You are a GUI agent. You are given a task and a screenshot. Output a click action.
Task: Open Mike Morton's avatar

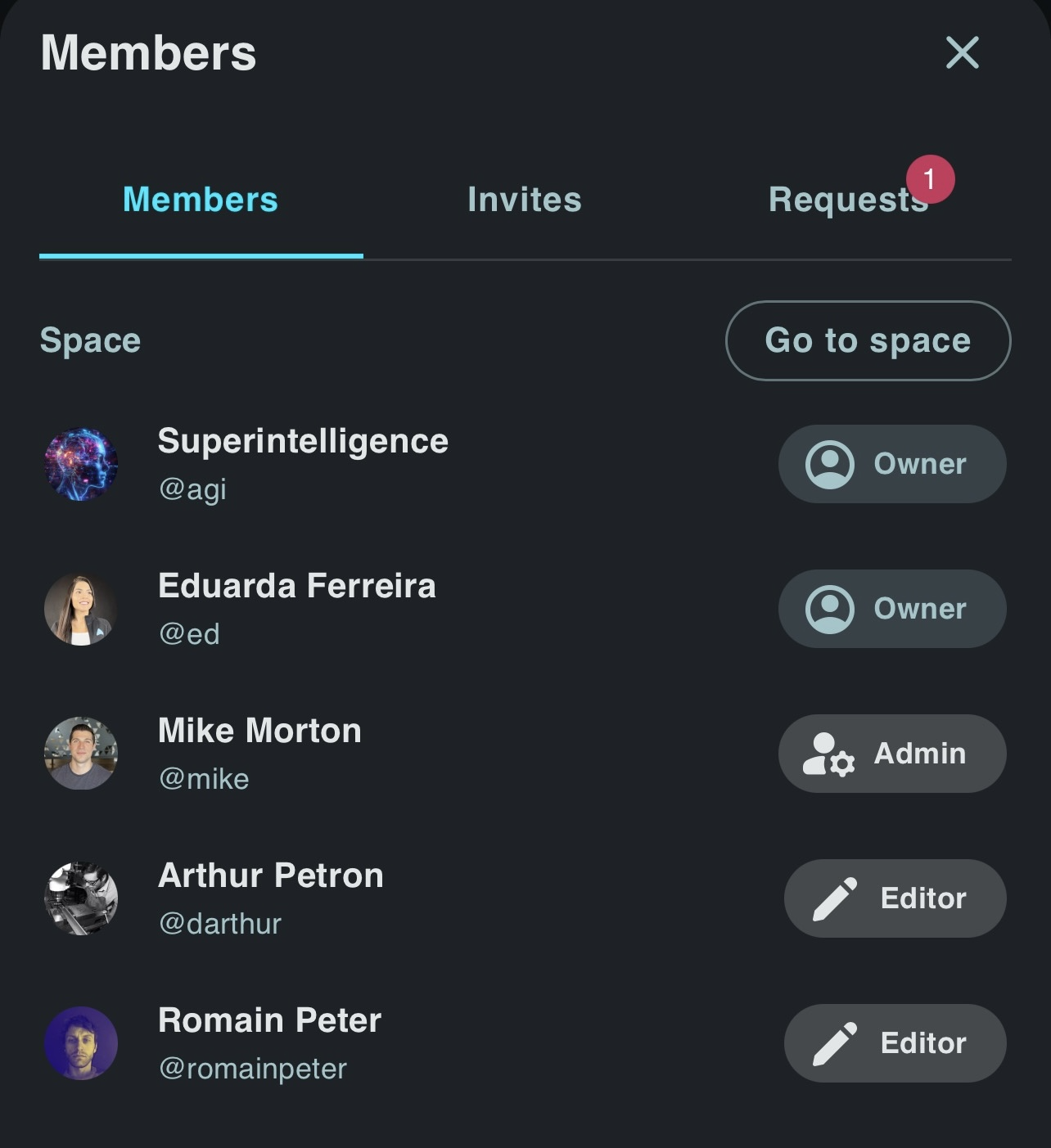pos(80,754)
